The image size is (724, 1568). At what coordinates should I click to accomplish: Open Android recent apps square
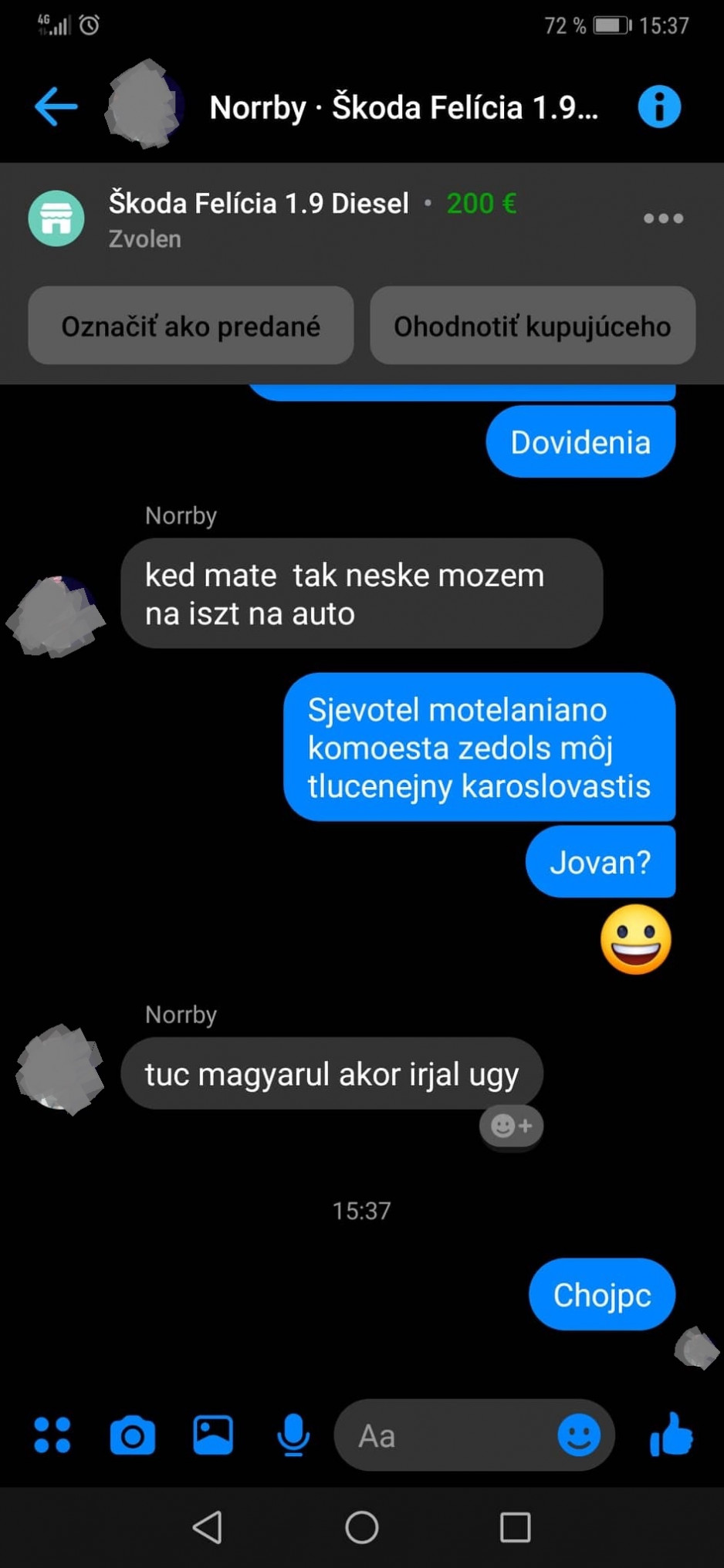515,1527
